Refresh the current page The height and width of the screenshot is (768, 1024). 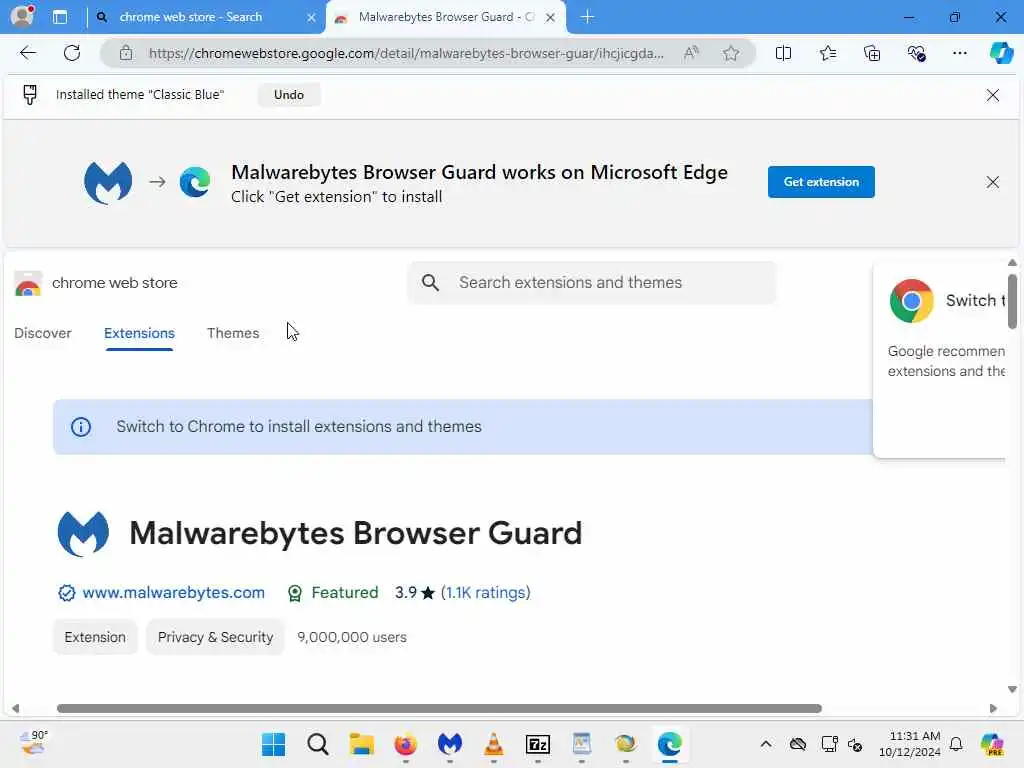click(x=72, y=53)
